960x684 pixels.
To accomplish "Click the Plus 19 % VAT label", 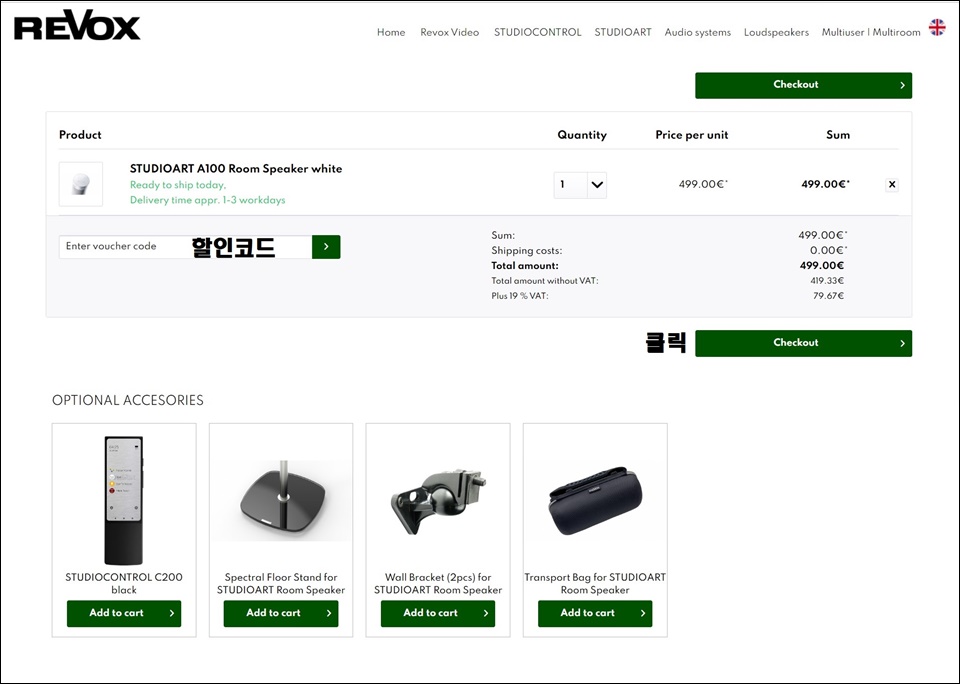I will click(x=520, y=296).
